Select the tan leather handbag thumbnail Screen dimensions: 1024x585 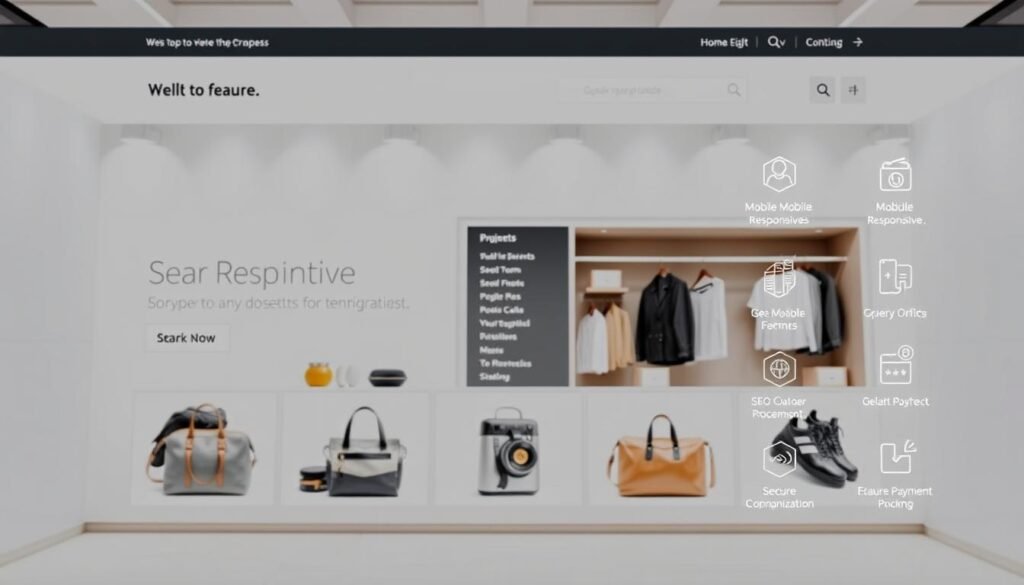(x=661, y=452)
